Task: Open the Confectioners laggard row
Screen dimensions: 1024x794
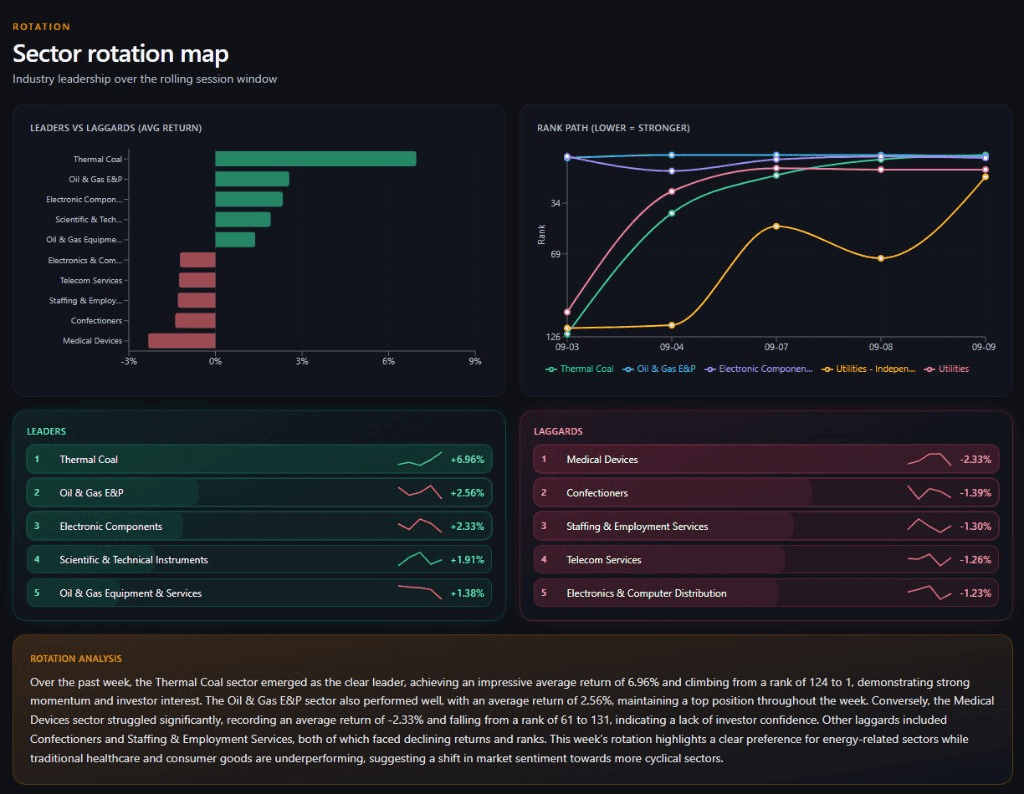Action: [766, 492]
